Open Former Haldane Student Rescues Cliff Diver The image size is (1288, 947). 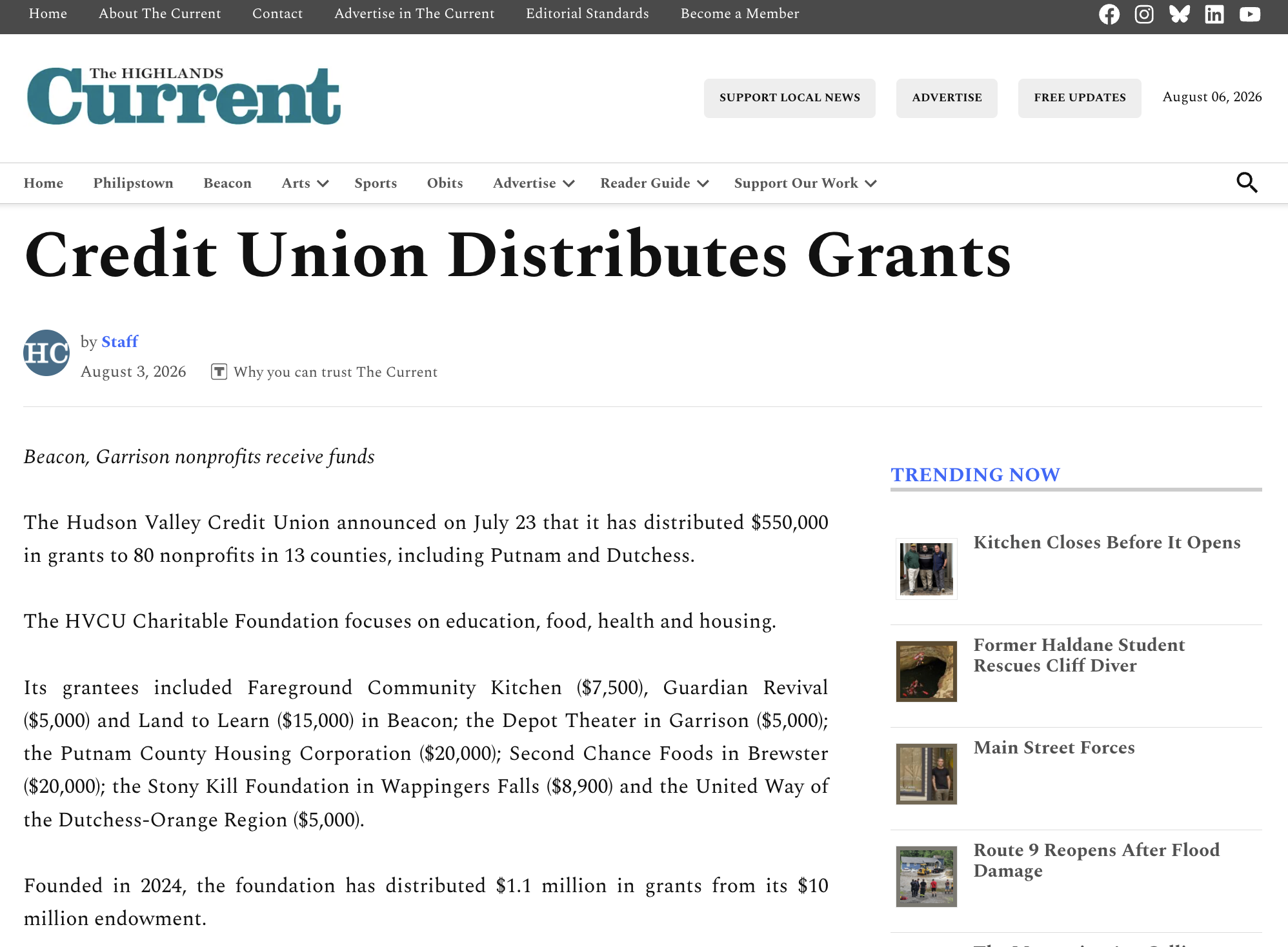1079,655
